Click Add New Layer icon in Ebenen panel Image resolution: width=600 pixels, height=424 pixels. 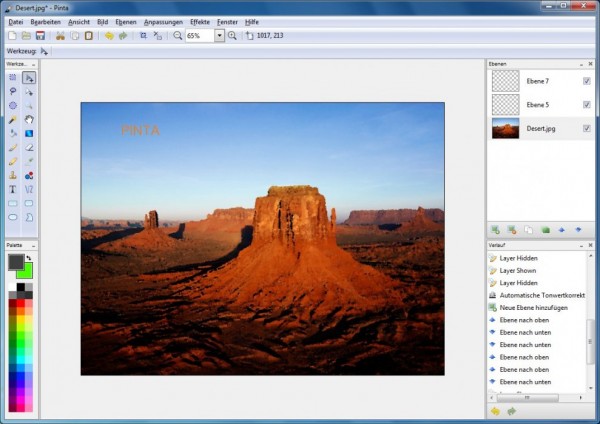point(495,230)
